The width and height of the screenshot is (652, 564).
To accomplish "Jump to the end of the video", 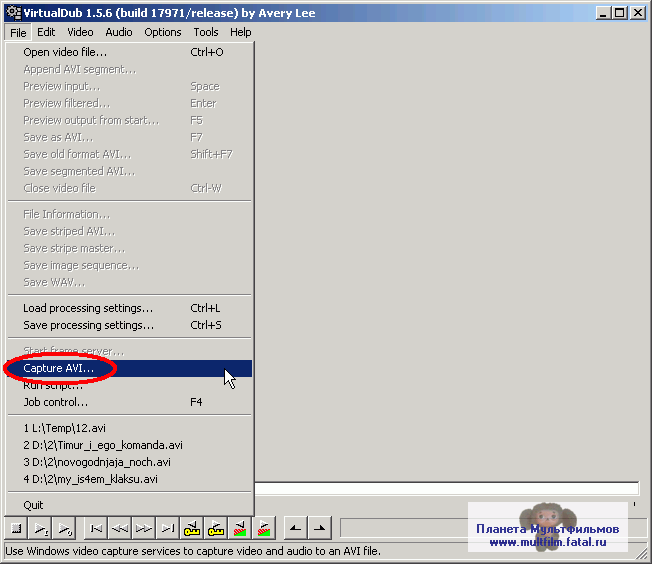I will (x=168, y=528).
